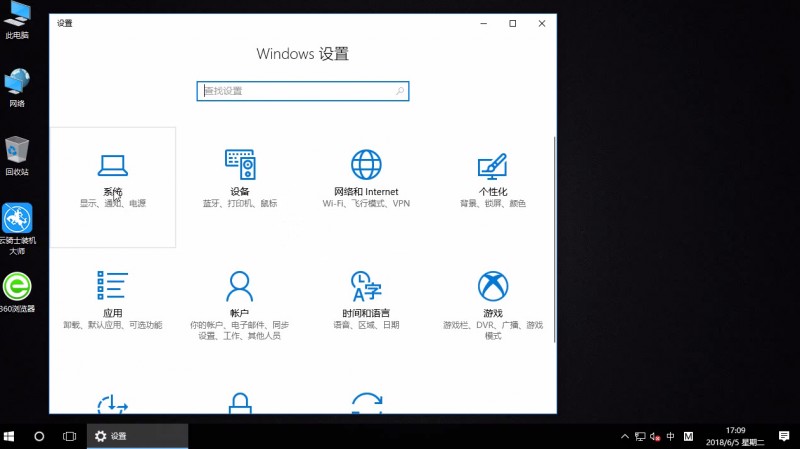This screenshot has width=800, height=449.
Task: Open the 时间和语言 (Time & Language) icon
Action: (366, 286)
